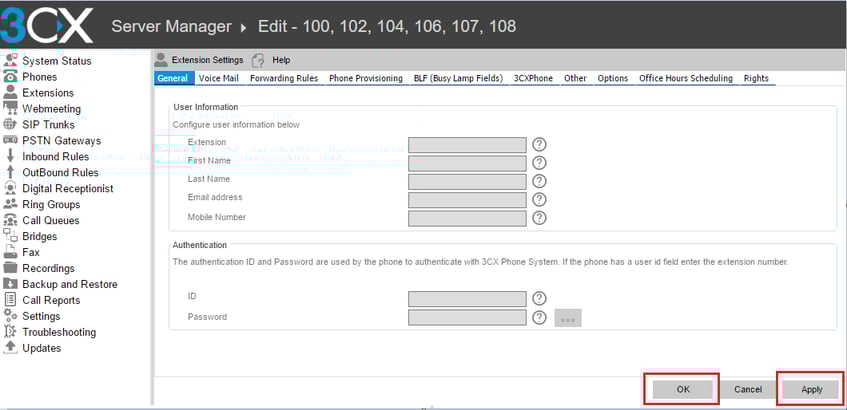
Task: Click the Mobile Number input field
Action: tap(467, 218)
